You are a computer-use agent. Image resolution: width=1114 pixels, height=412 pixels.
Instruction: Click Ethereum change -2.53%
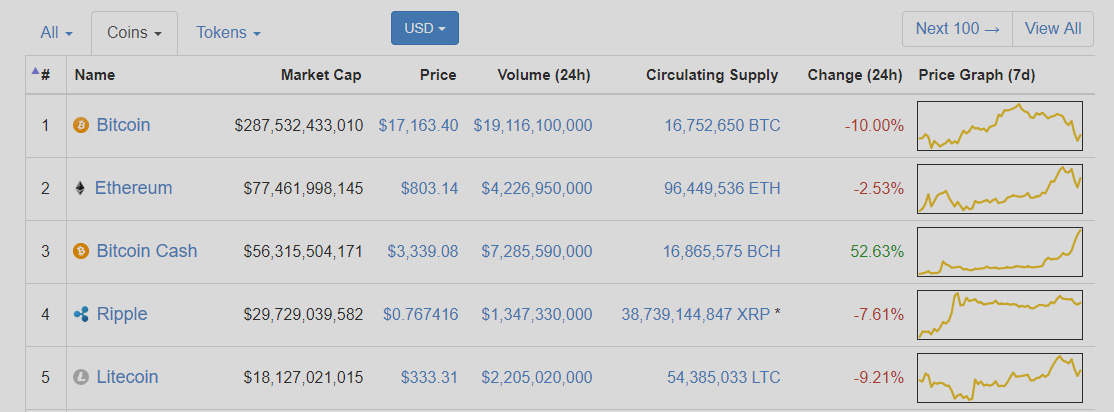point(879,188)
